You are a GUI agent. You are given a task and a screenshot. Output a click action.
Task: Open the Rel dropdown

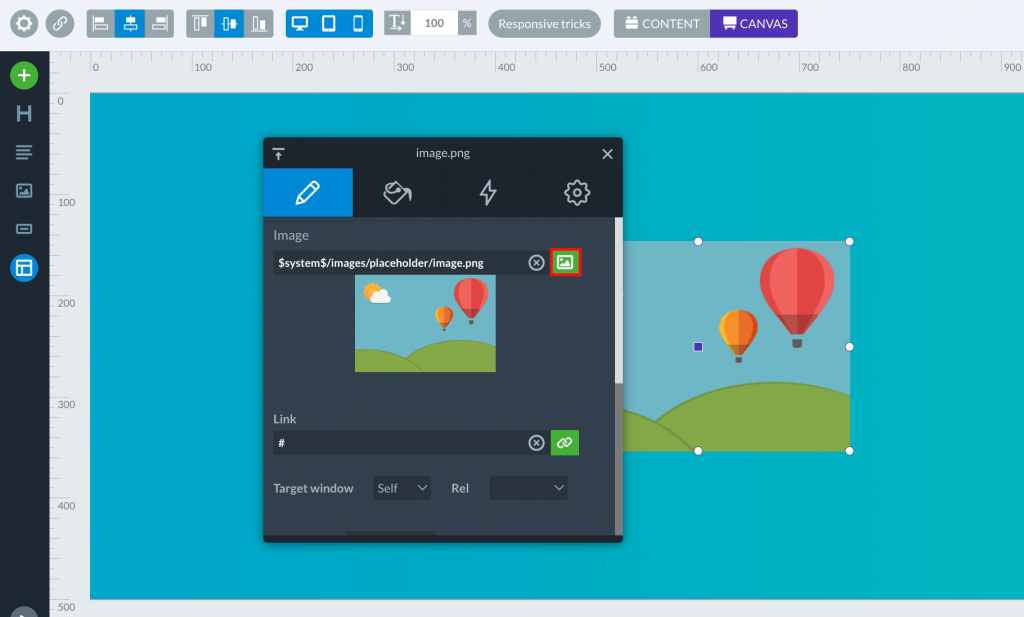(x=528, y=488)
